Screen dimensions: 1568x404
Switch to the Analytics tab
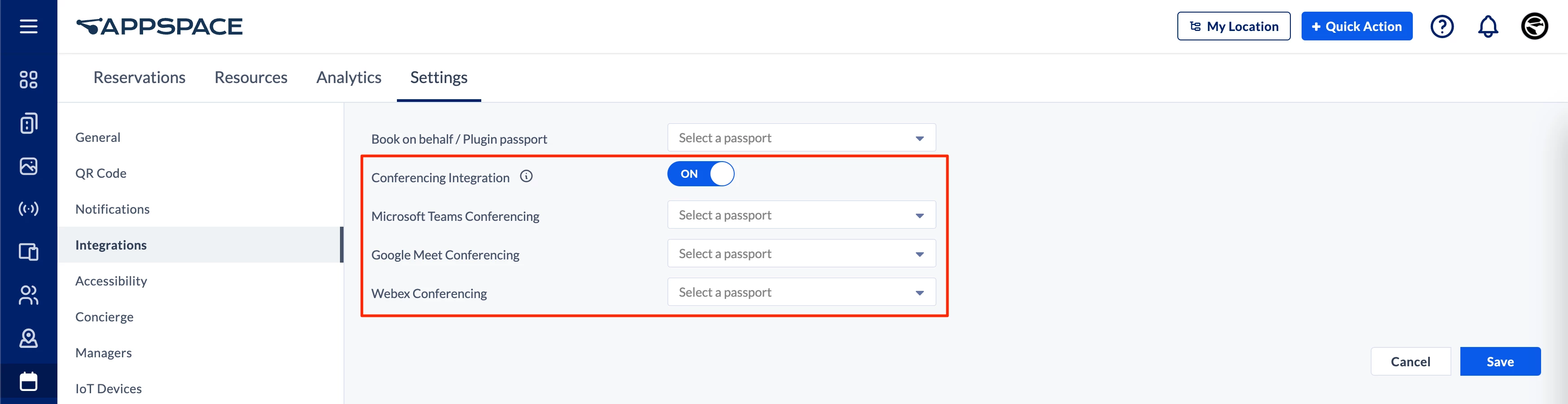point(348,77)
